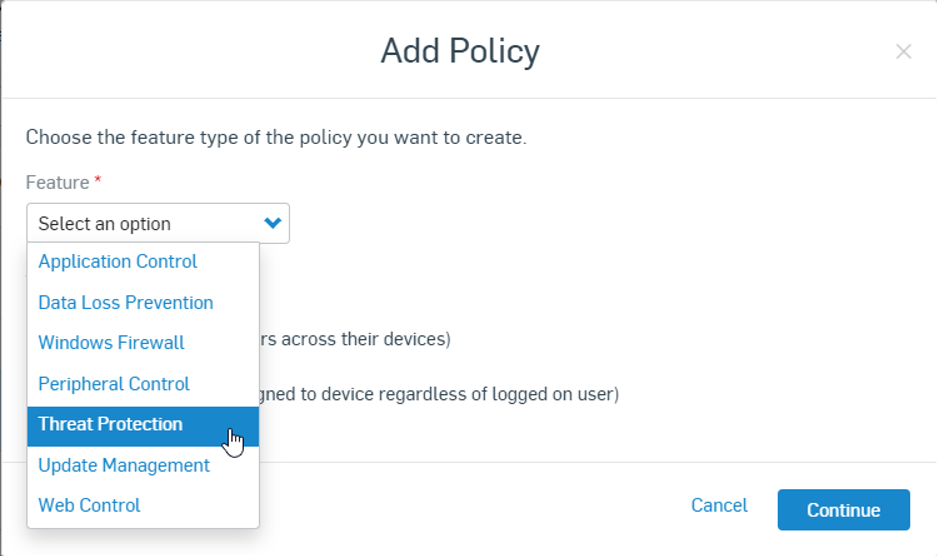Select Application Control from the feature list

coord(118,262)
